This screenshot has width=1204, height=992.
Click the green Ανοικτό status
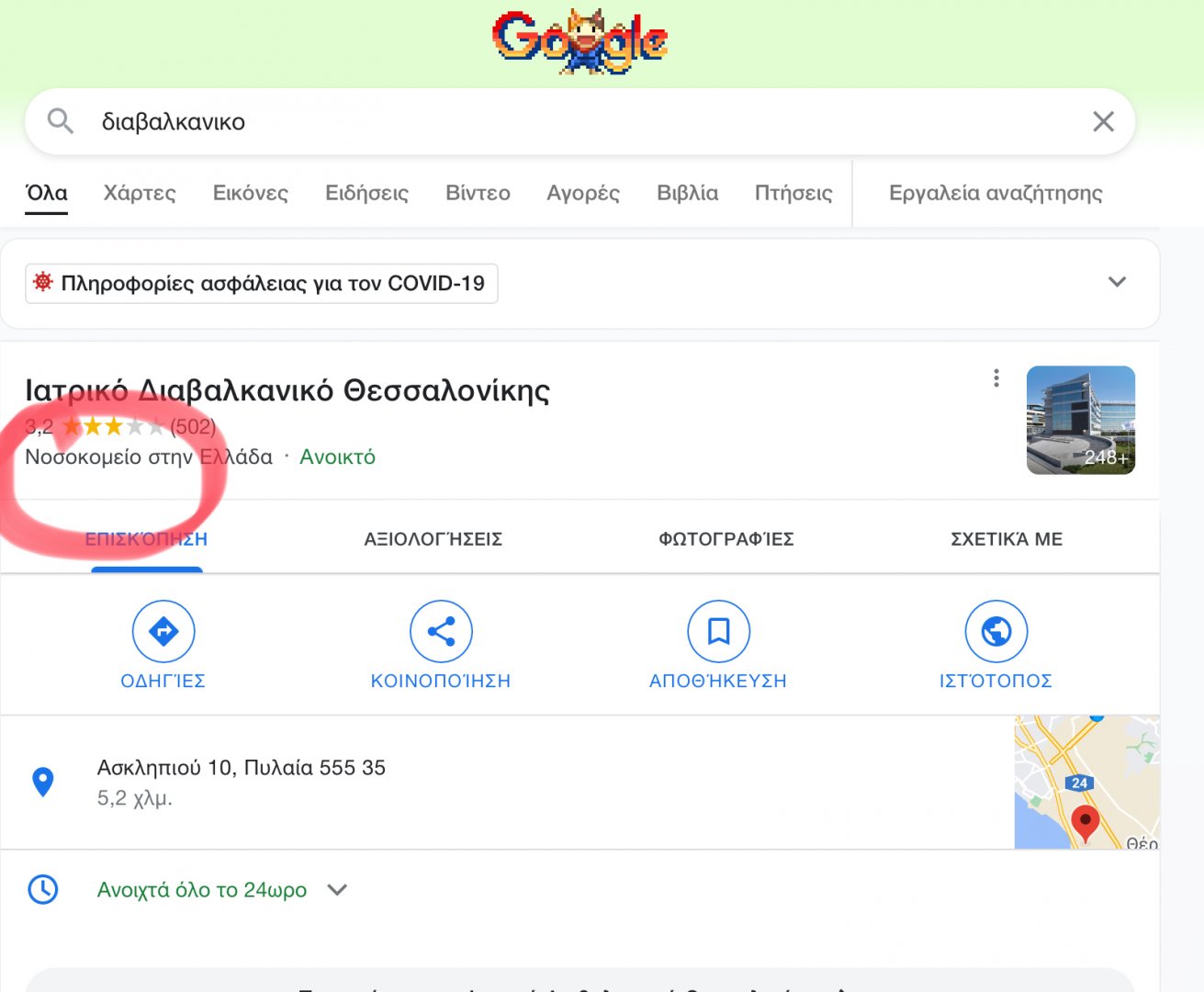click(x=338, y=457)
